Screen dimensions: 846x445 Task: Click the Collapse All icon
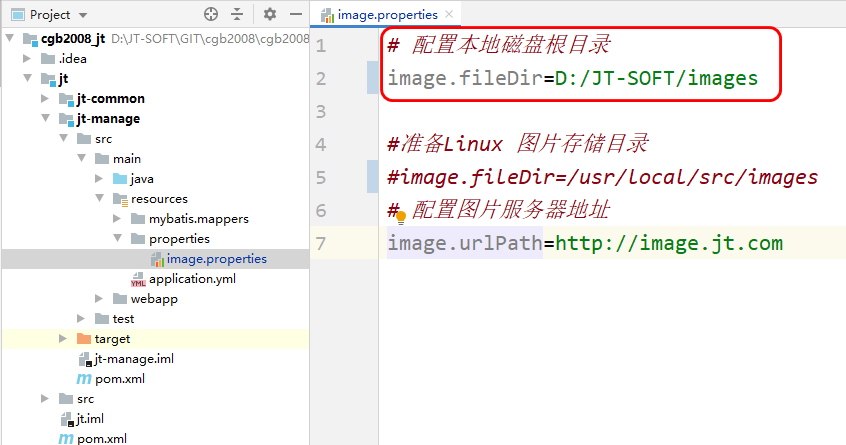[x=237, y=15]
